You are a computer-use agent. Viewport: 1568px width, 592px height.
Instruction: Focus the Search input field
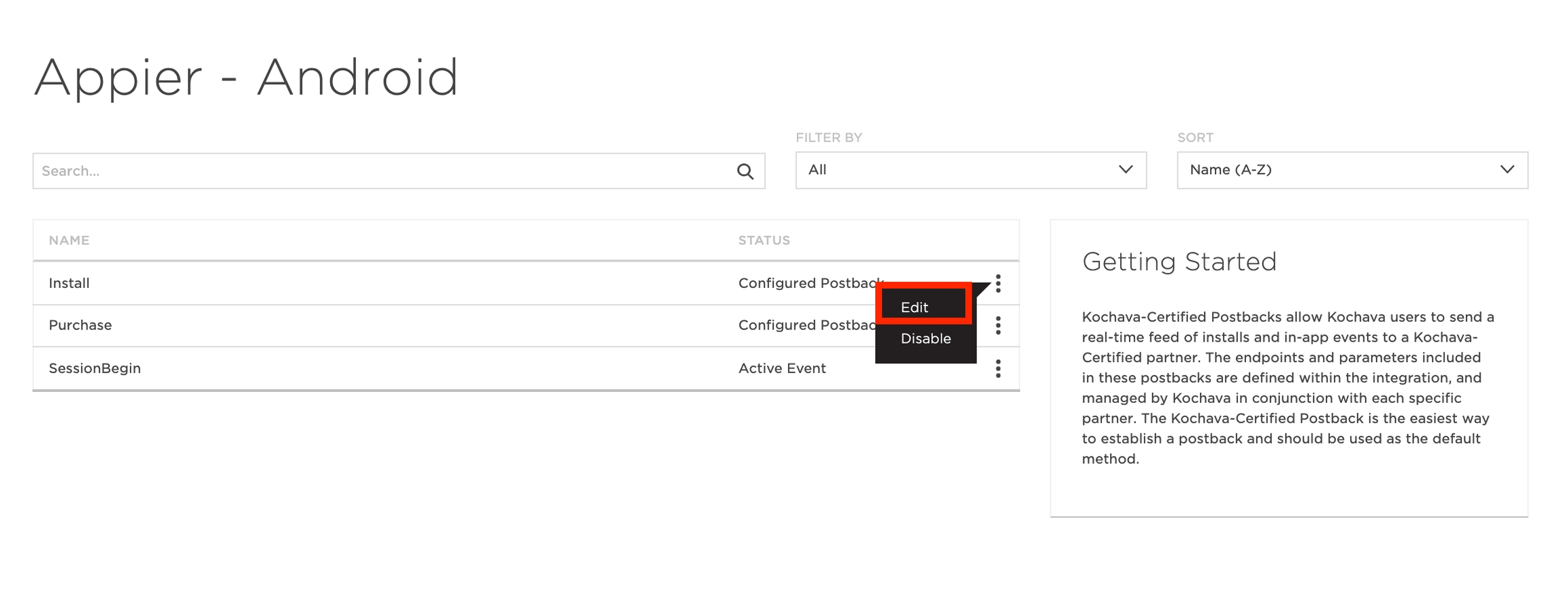381,171
